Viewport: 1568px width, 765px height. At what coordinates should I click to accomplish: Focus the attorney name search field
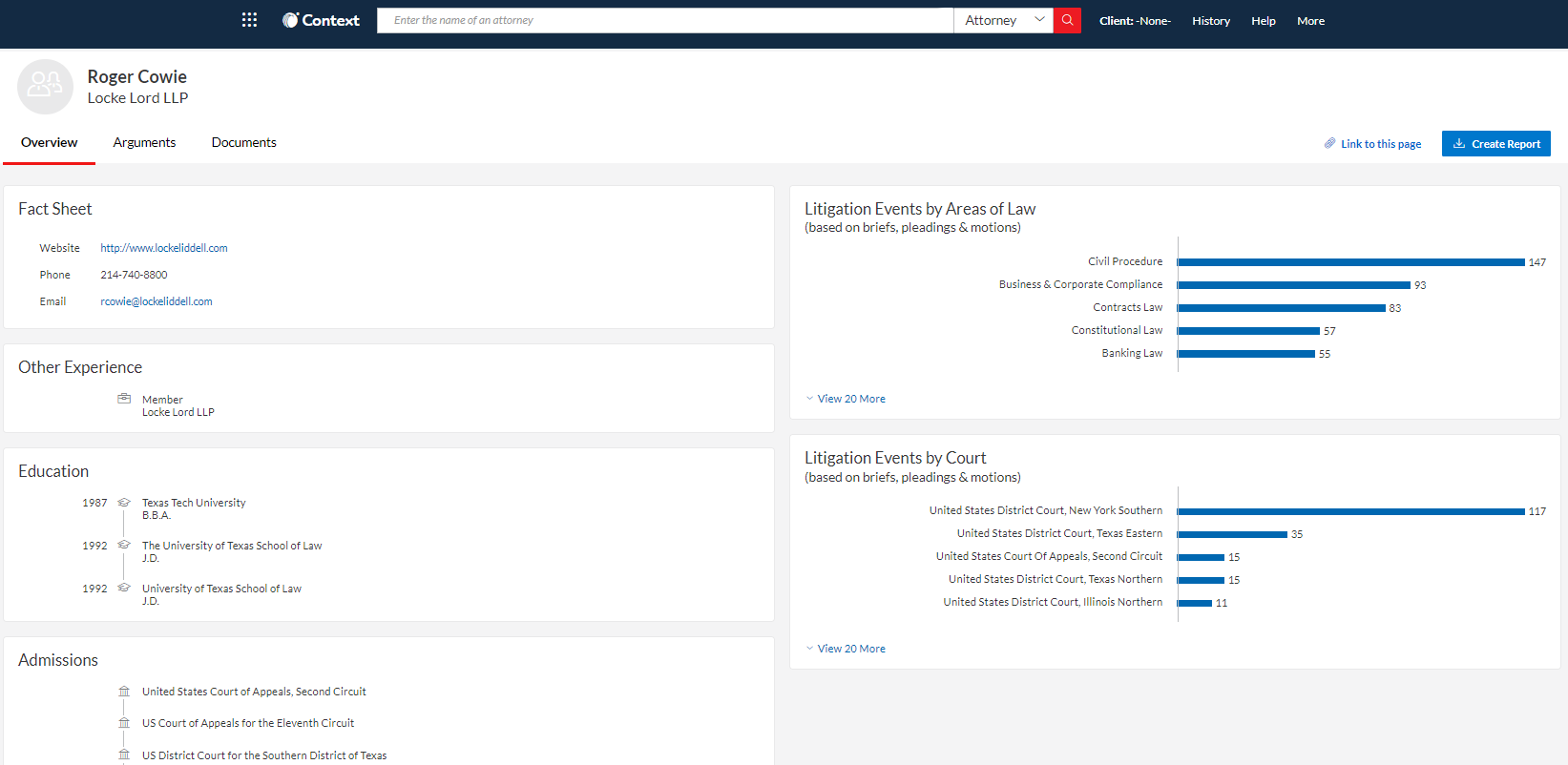(665, 20)
